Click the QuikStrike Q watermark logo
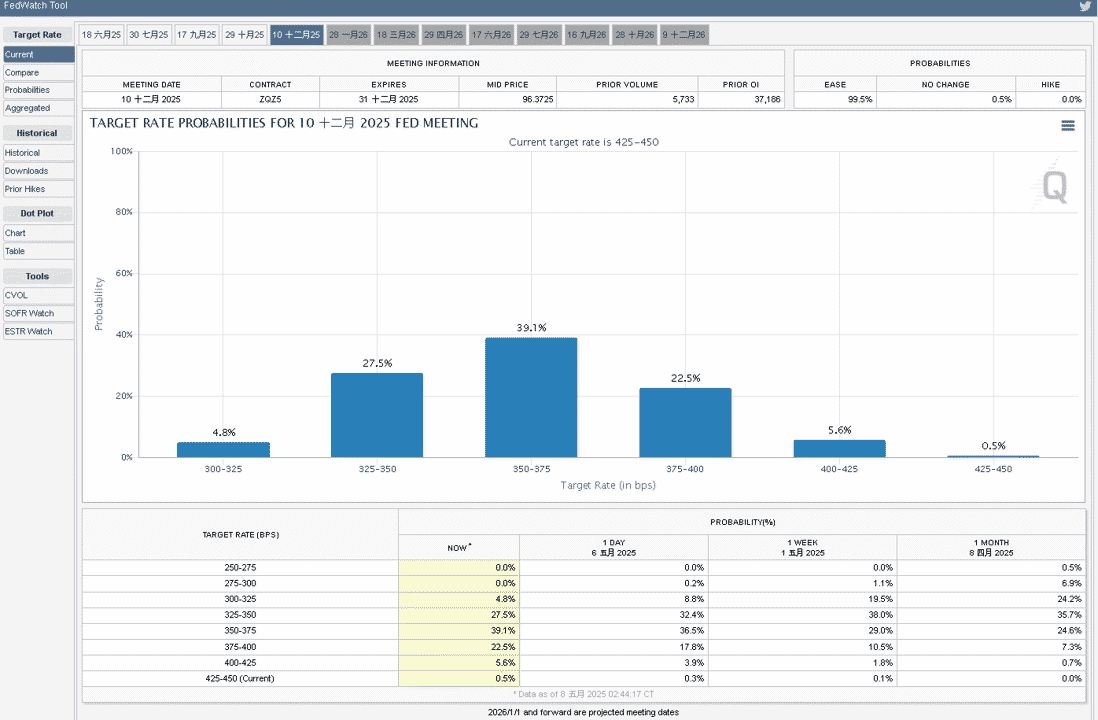The width and height of the screenshot is (1098, 720). (x=1052, y=185)
